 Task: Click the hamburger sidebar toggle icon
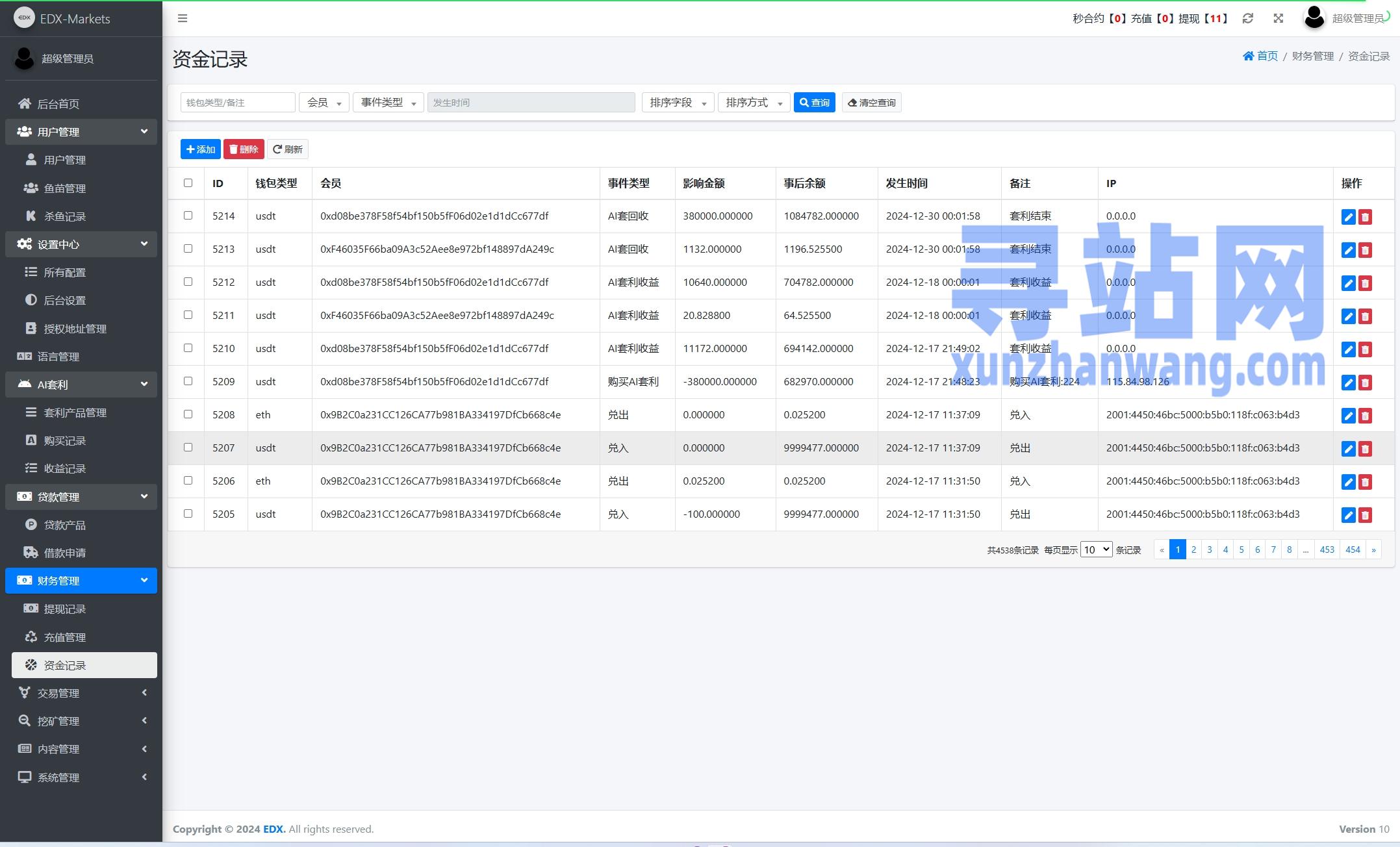click(183, 18)
